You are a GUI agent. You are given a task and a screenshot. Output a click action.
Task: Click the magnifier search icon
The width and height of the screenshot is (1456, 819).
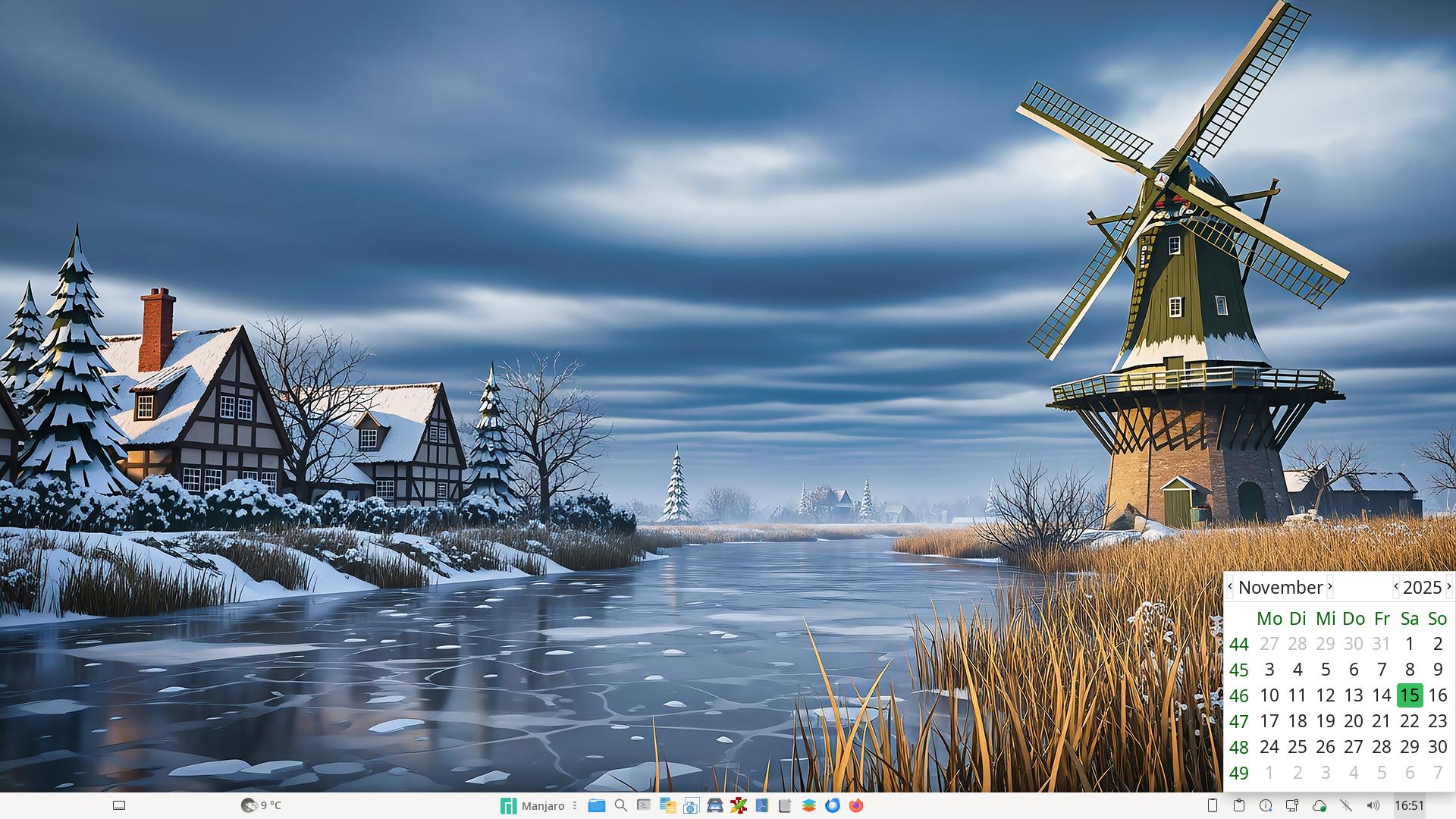(x=620, y=805)
